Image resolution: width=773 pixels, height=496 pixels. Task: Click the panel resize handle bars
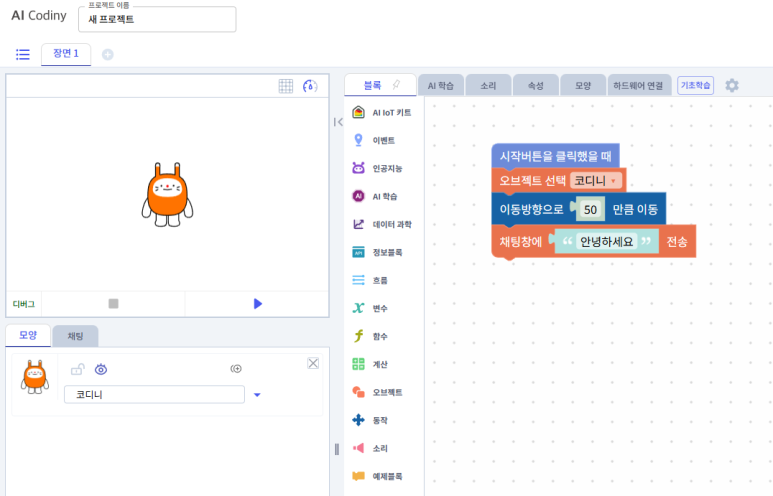coord(337,449)
